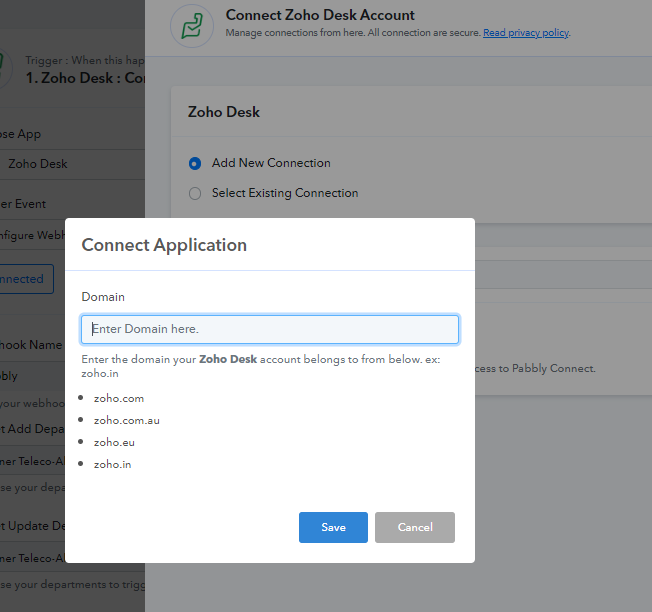Click the Cancel button in dialog
Image resolution: width=652 pixels, height=612 pixels.
pos(415,527)
